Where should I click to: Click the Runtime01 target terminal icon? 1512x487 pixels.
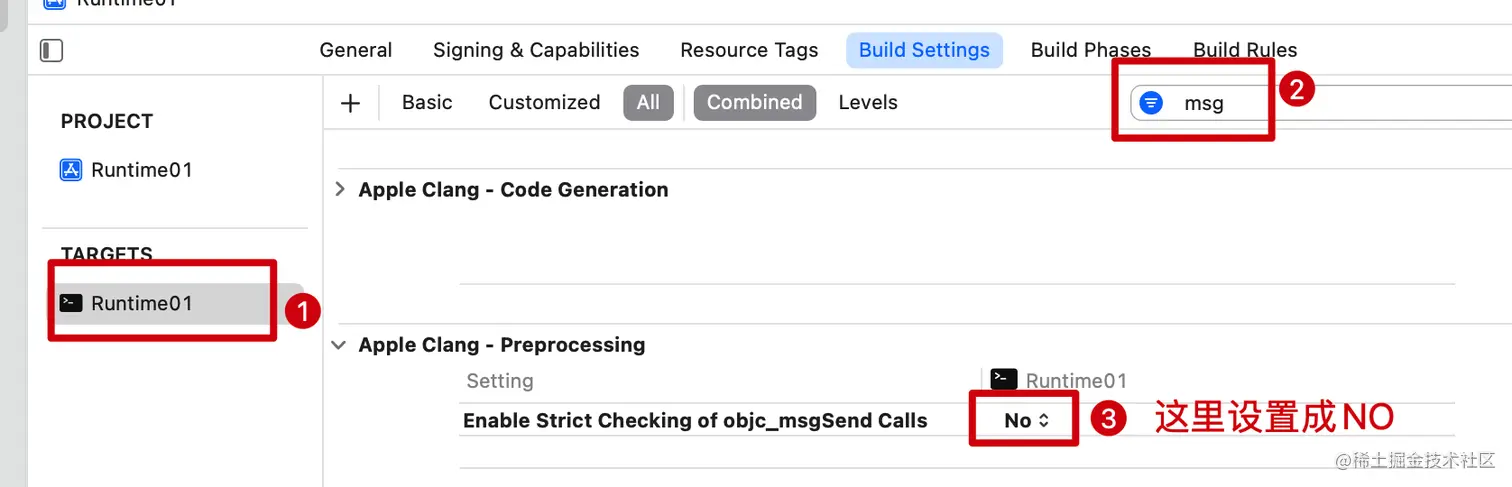pos(71,303)
